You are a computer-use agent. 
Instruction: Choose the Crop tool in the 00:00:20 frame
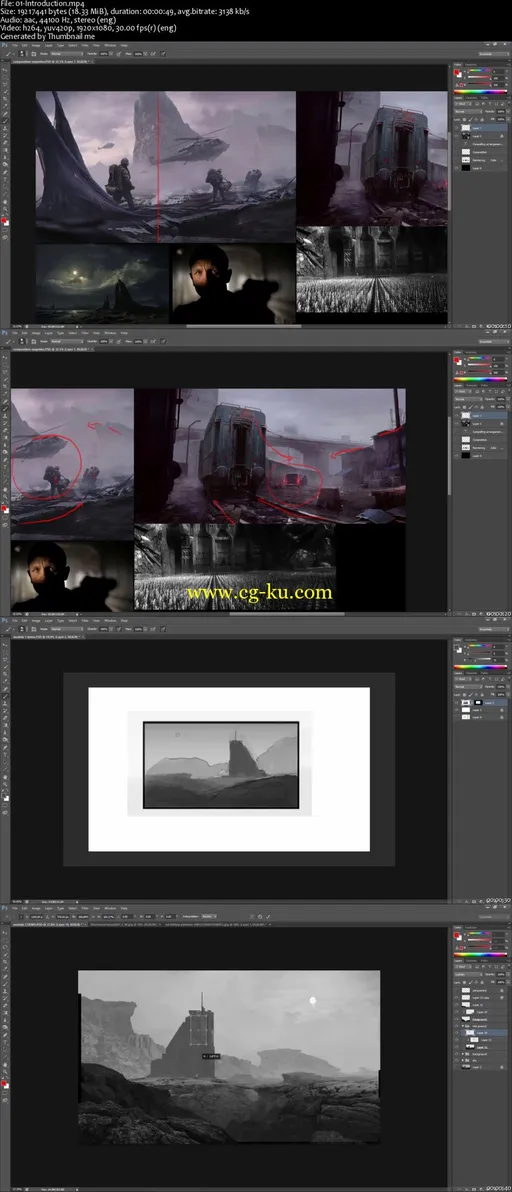point(5,386)
